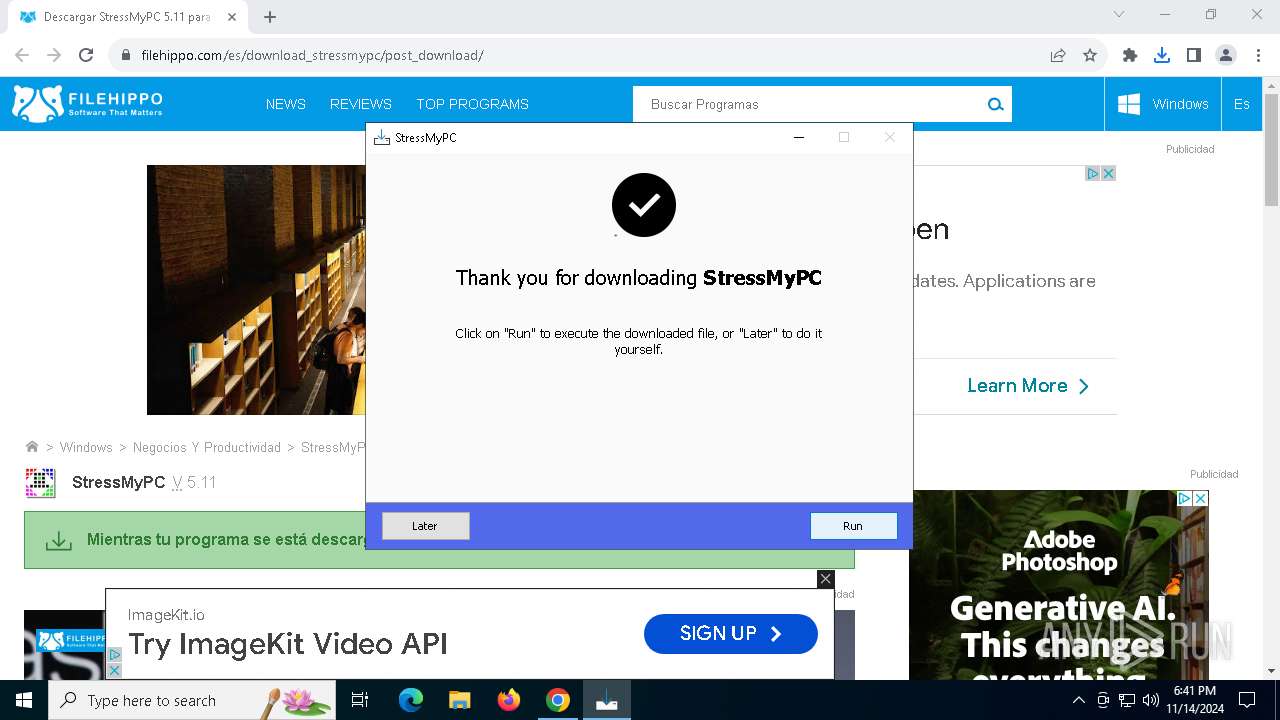Image resolution: width=1280 pixels, height=720 pixels.
Task: Open Chrome downloads icon
Action: click(1162, 55)
